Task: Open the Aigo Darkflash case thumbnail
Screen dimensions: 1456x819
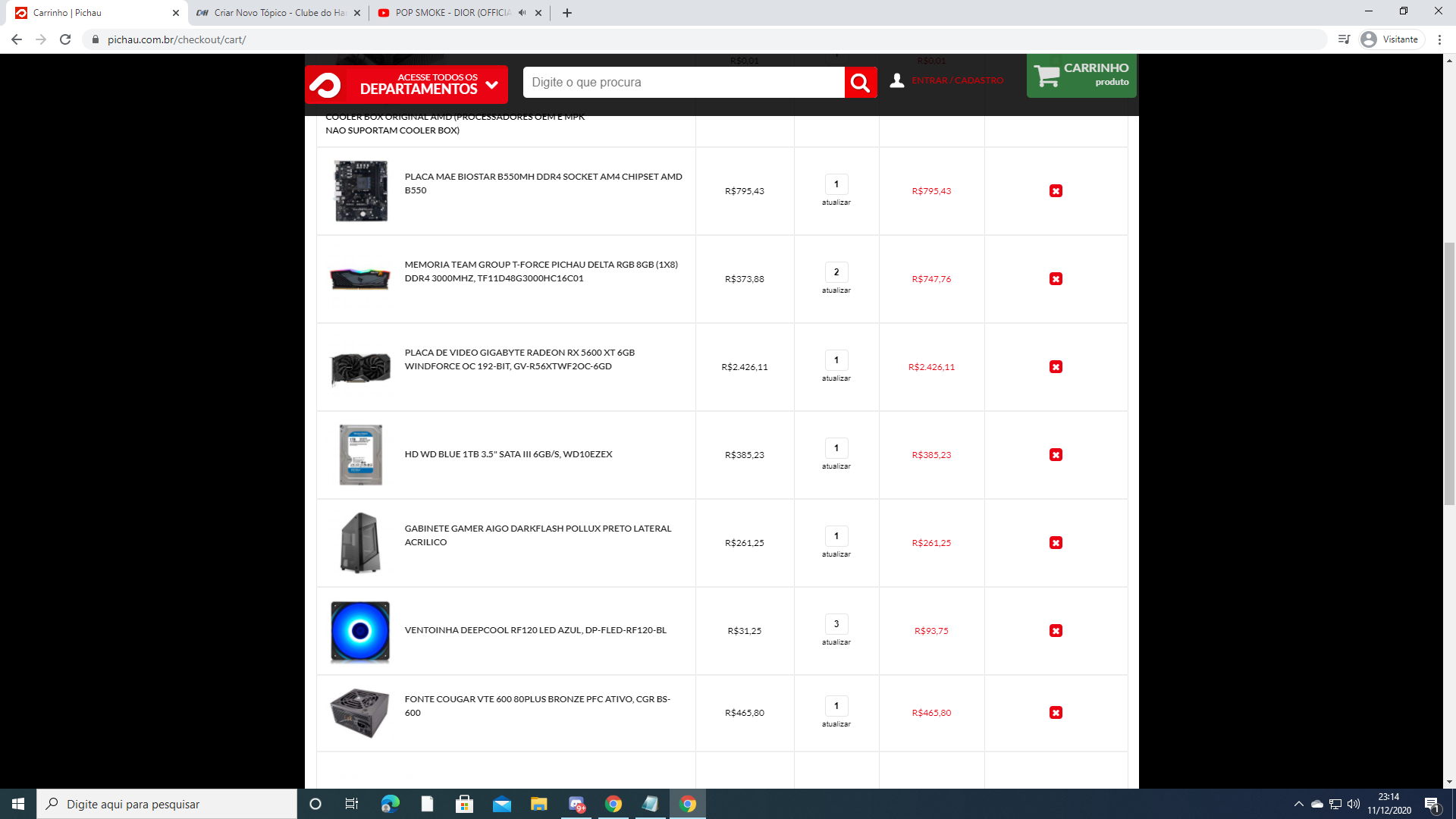Action: (360, 543)
